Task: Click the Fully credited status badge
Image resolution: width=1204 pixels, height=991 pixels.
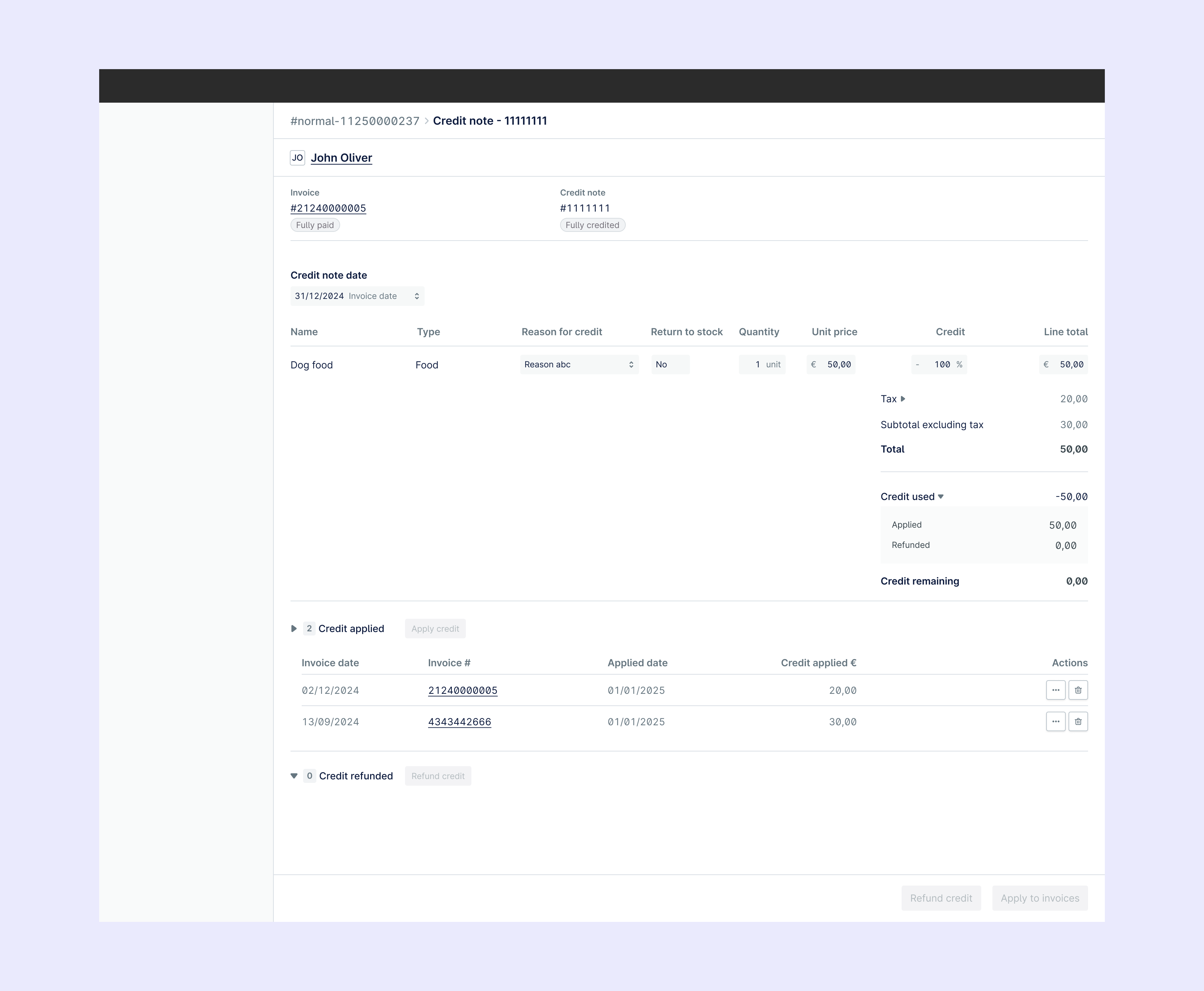Action: point(592,224)
